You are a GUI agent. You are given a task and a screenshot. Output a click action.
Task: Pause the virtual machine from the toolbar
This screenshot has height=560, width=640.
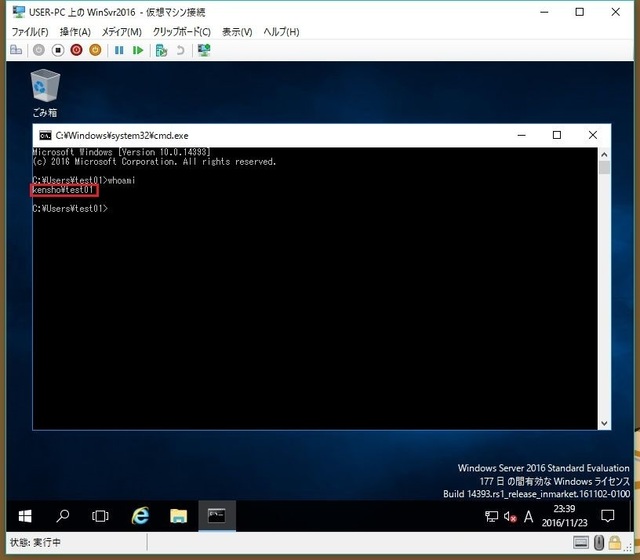tap(119, 49)
